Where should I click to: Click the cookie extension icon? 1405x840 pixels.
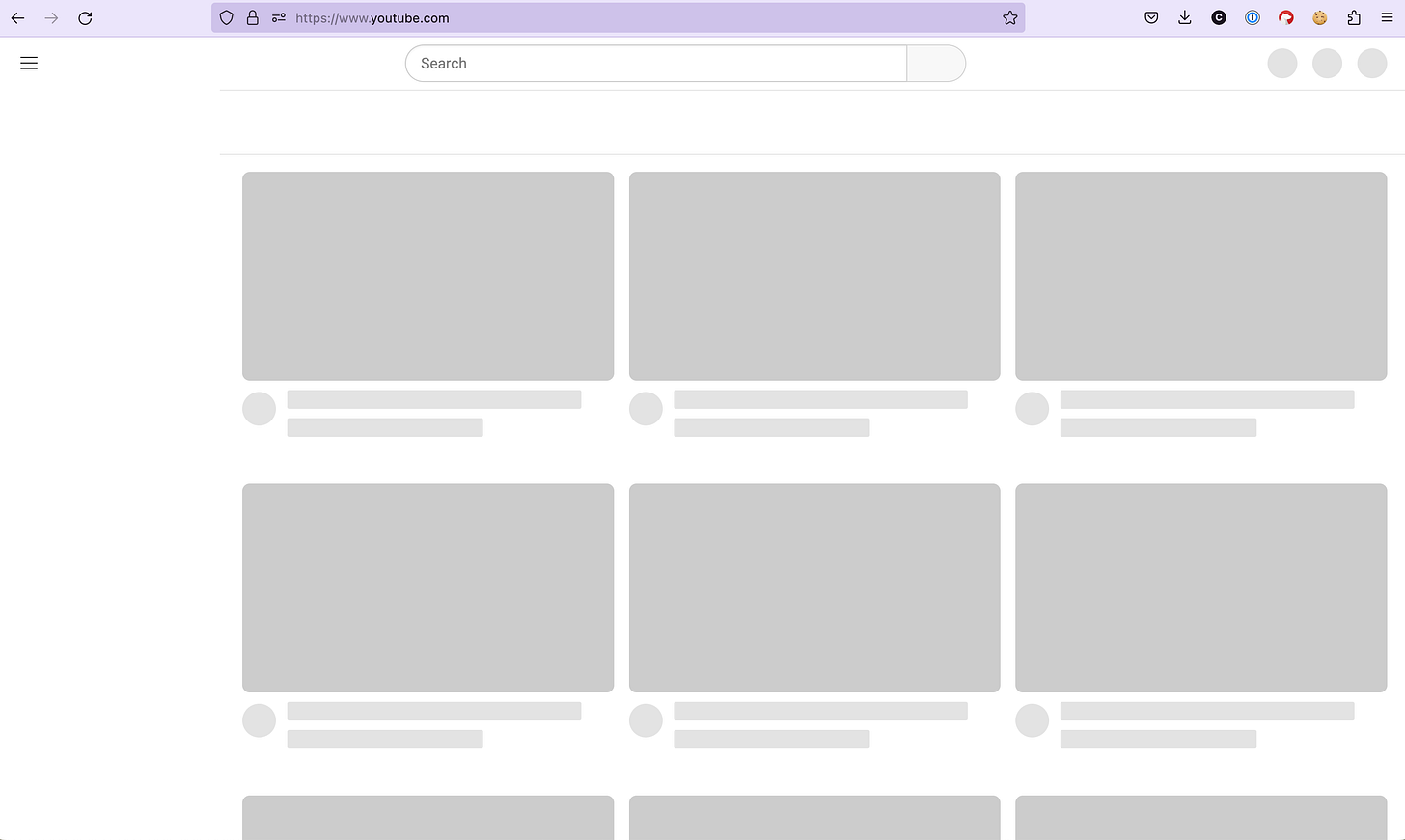[x=1320, y=18]
